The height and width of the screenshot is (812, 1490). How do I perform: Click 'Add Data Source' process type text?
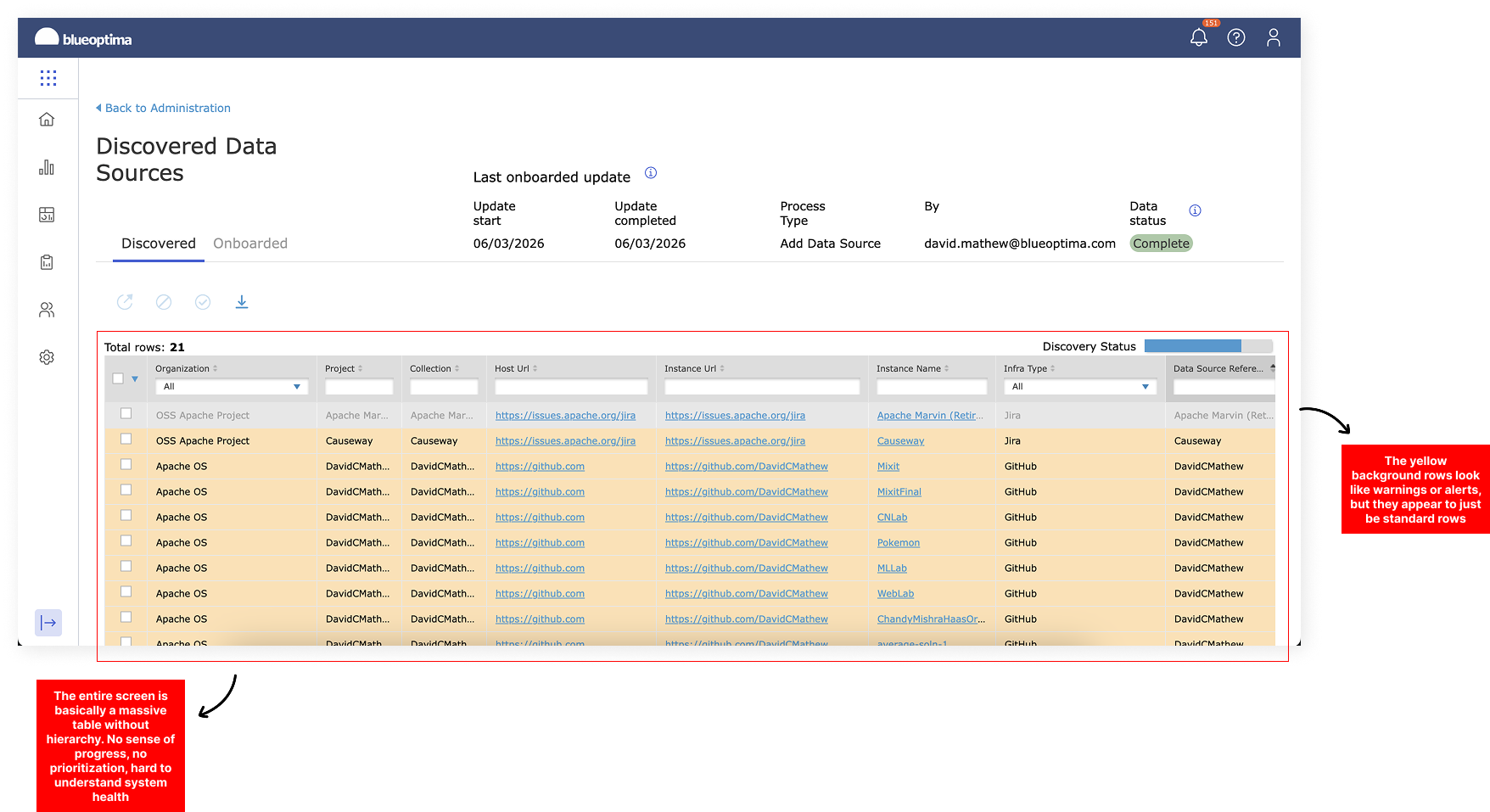click(830, 244)
